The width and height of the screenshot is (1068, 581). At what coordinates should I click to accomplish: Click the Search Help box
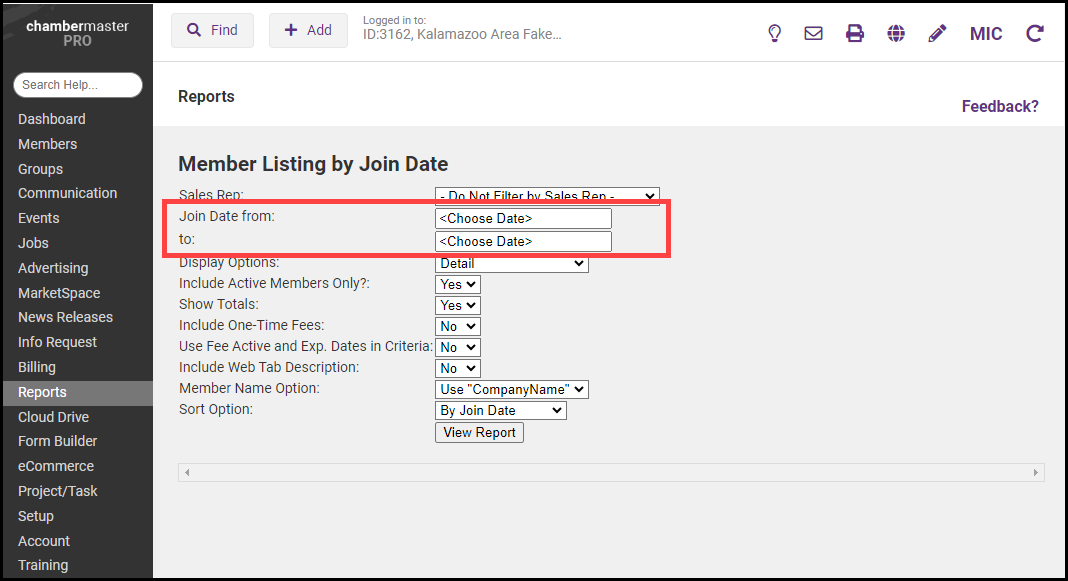[x=78, y=85]
